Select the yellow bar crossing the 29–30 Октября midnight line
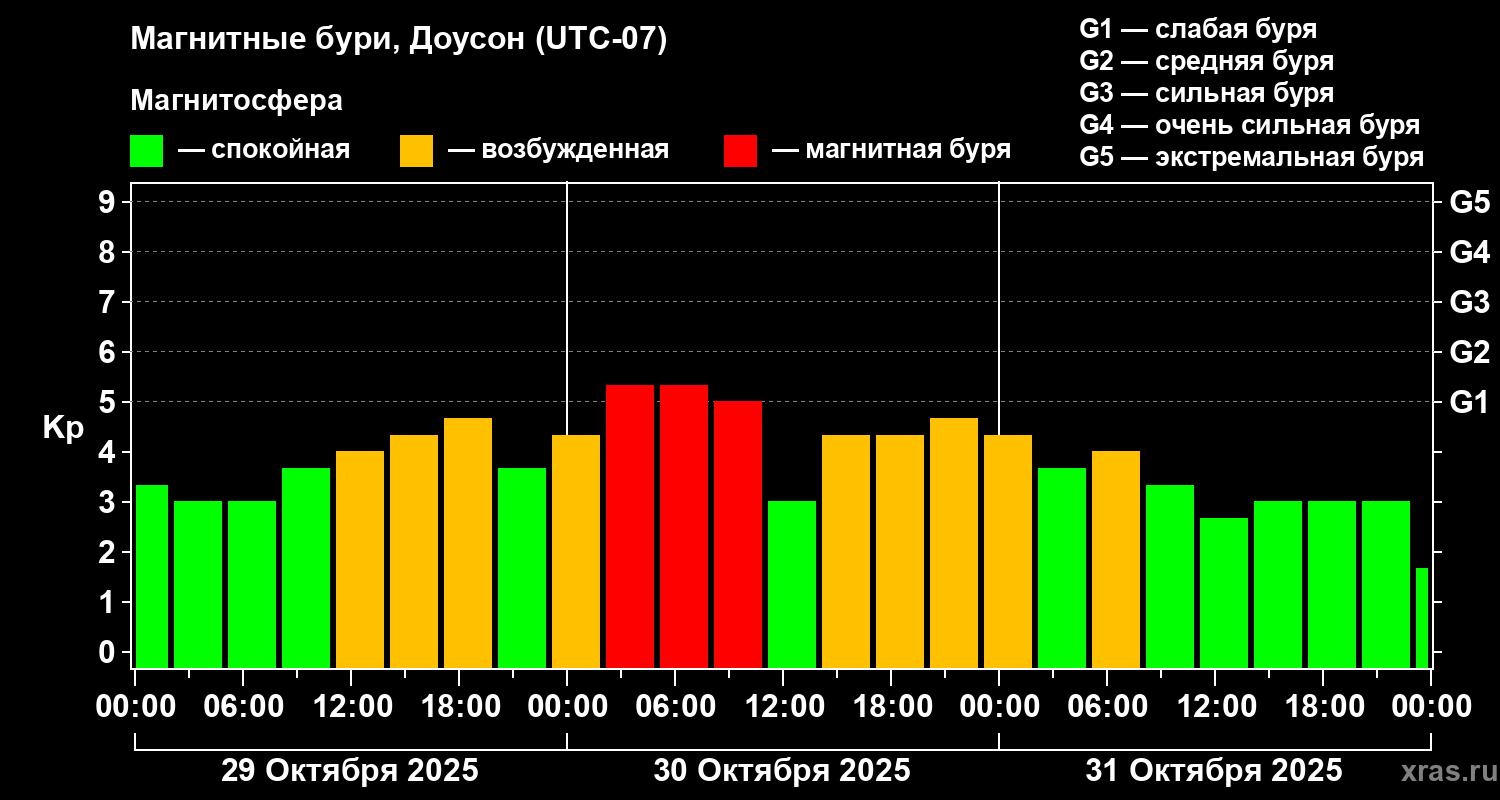The image size is (1500, 800). pos(576,551)
